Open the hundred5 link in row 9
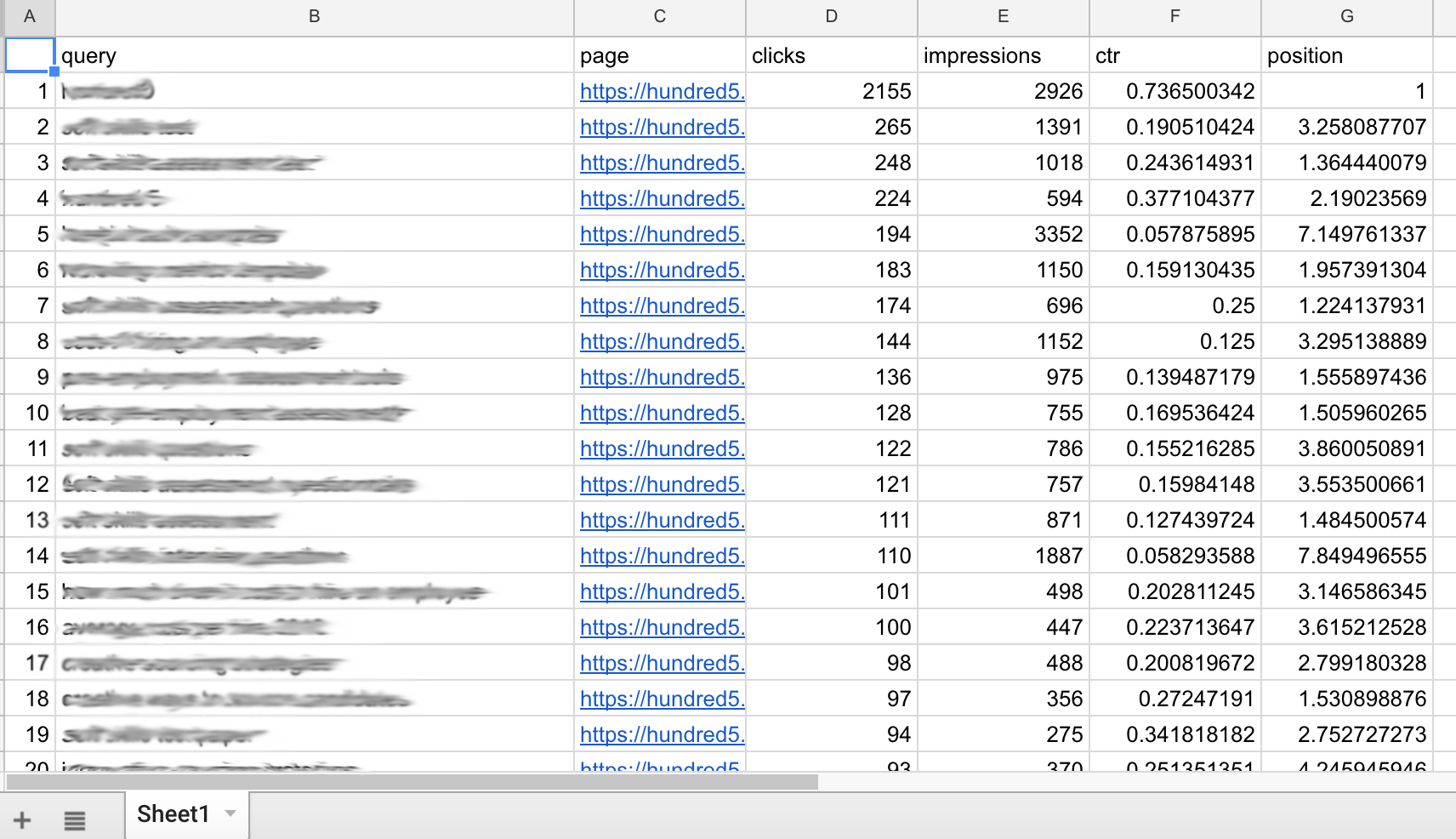Screen dimensions: 1456x839 point(663,377)
